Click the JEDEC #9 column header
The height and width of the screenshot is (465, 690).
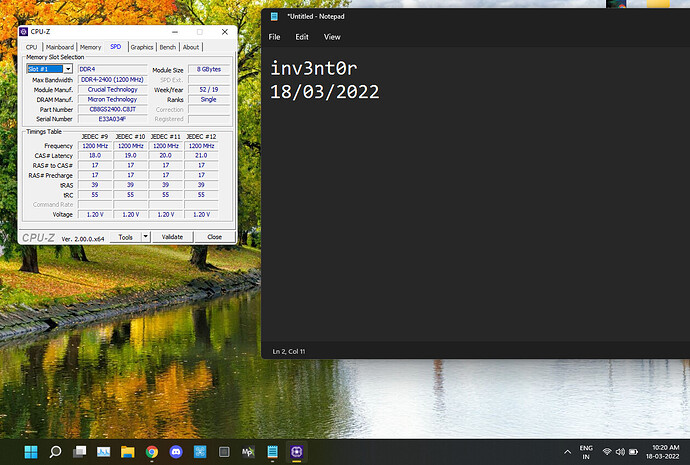(x=95, y=136)
